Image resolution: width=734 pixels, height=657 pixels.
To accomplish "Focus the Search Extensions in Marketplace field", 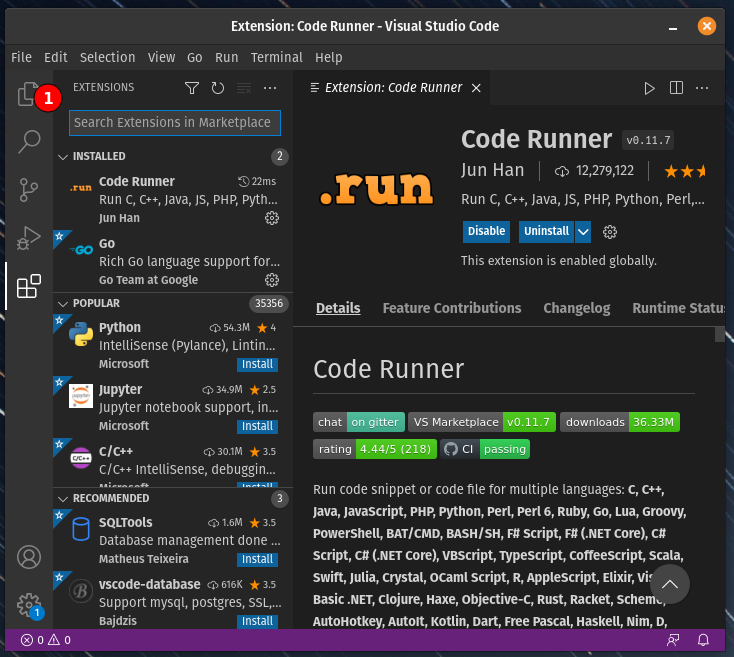I will click(x=175, y=123).
